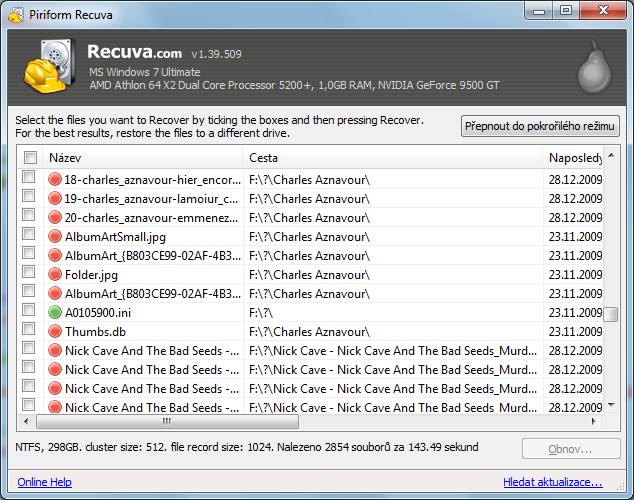Click the Piriform pear logo
The height and width of the screenshot is (500, 635).
(x=594, y=68)
